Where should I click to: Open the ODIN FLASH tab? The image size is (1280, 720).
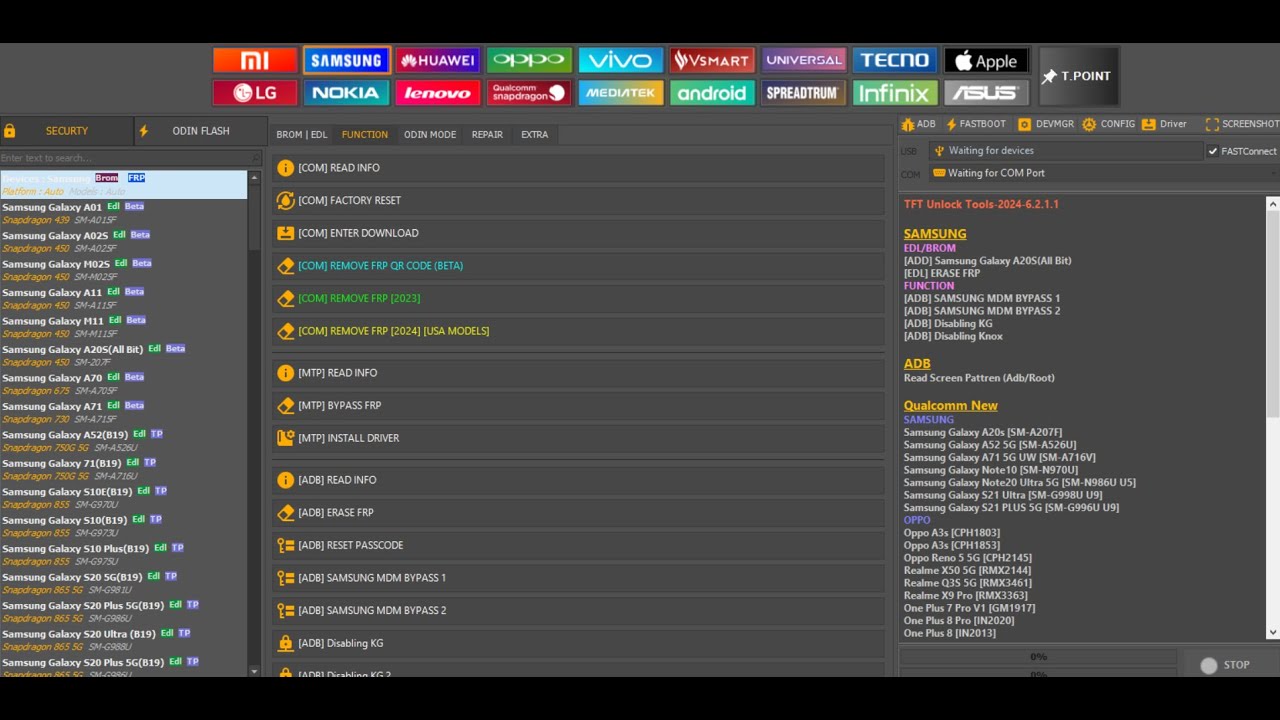200,131
